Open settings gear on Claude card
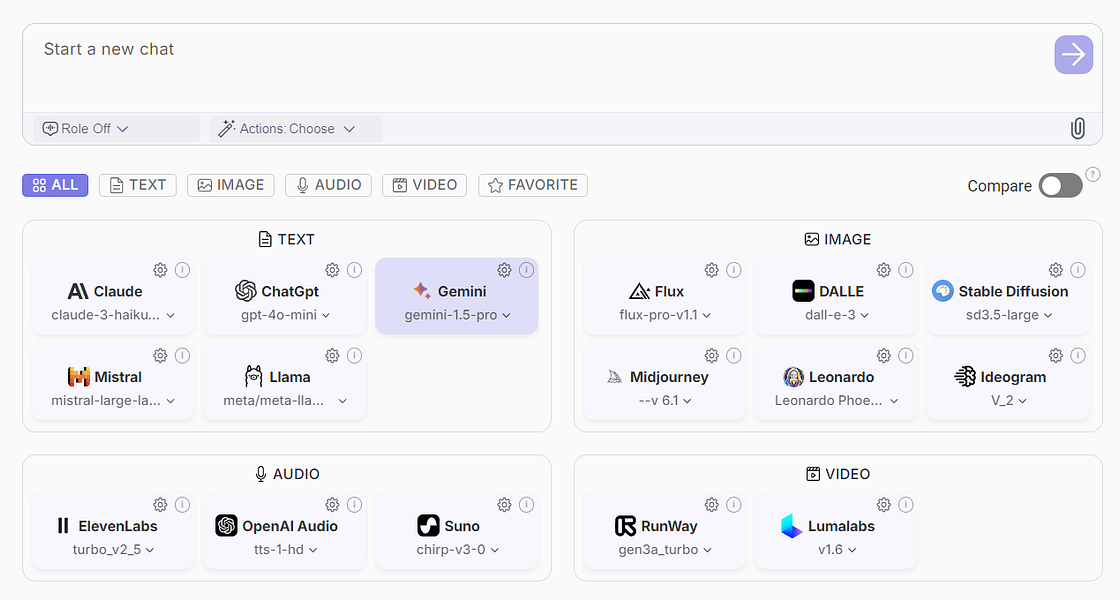Image resolution: width=1120 pixels, height=600 pixels. 160,270
